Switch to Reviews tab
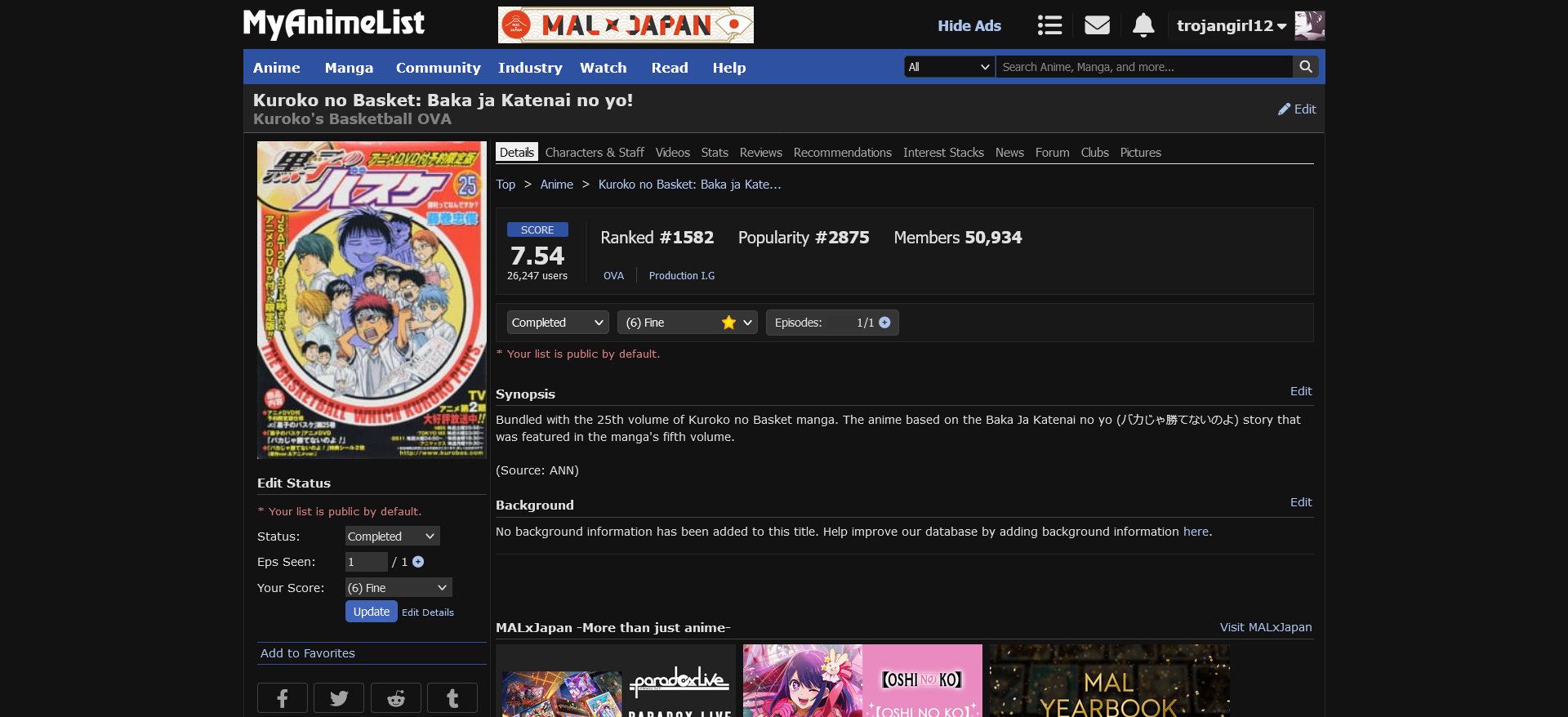 click(x=761, y=153)
